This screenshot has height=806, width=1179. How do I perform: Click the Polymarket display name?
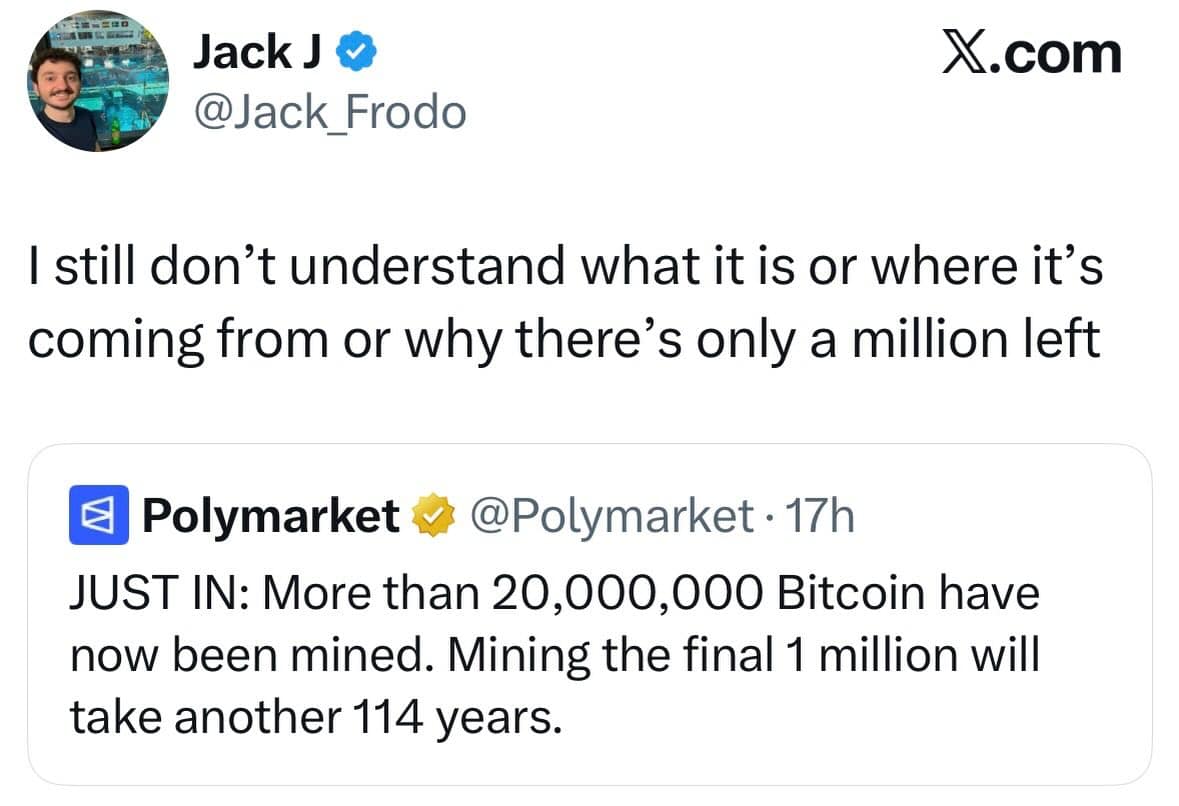coord(272,515)
